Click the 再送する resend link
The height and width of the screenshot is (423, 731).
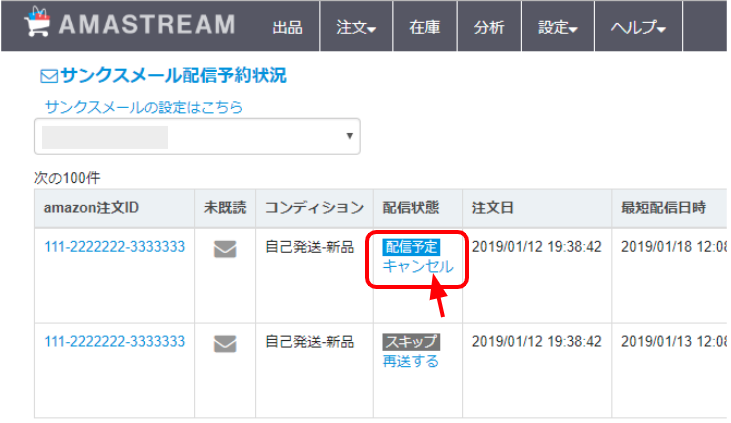(411, 361)
